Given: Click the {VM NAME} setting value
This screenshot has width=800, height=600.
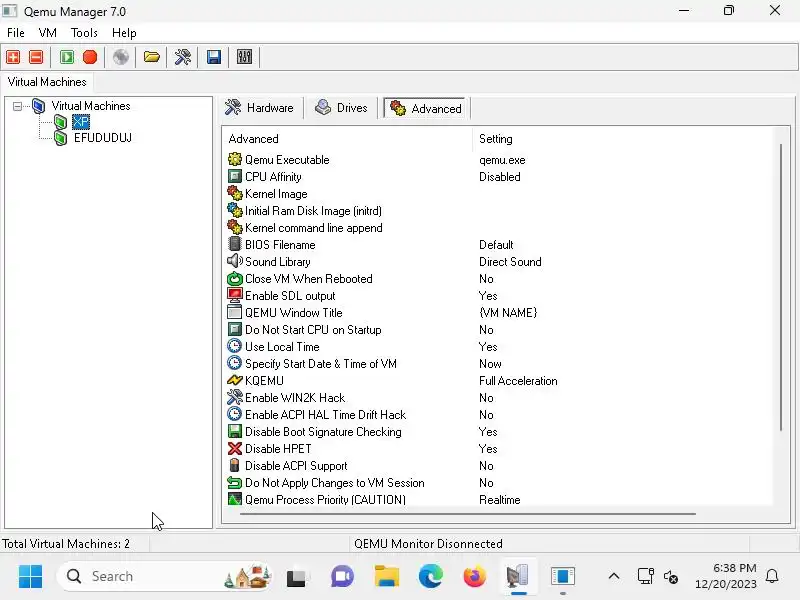Looking at the screenshot, I should 508,313.
